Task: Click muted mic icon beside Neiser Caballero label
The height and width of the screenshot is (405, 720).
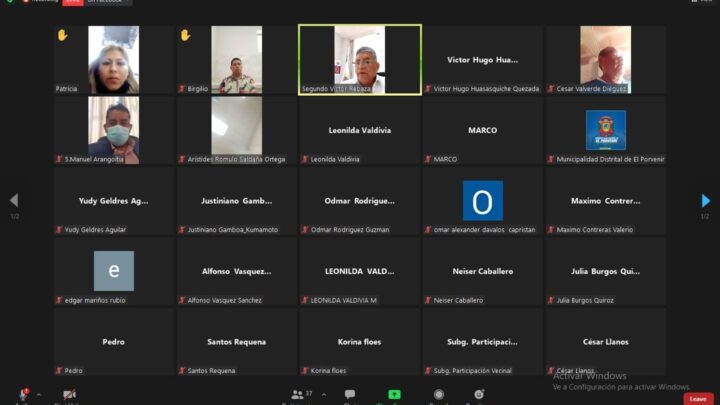Action: (428, 300)
